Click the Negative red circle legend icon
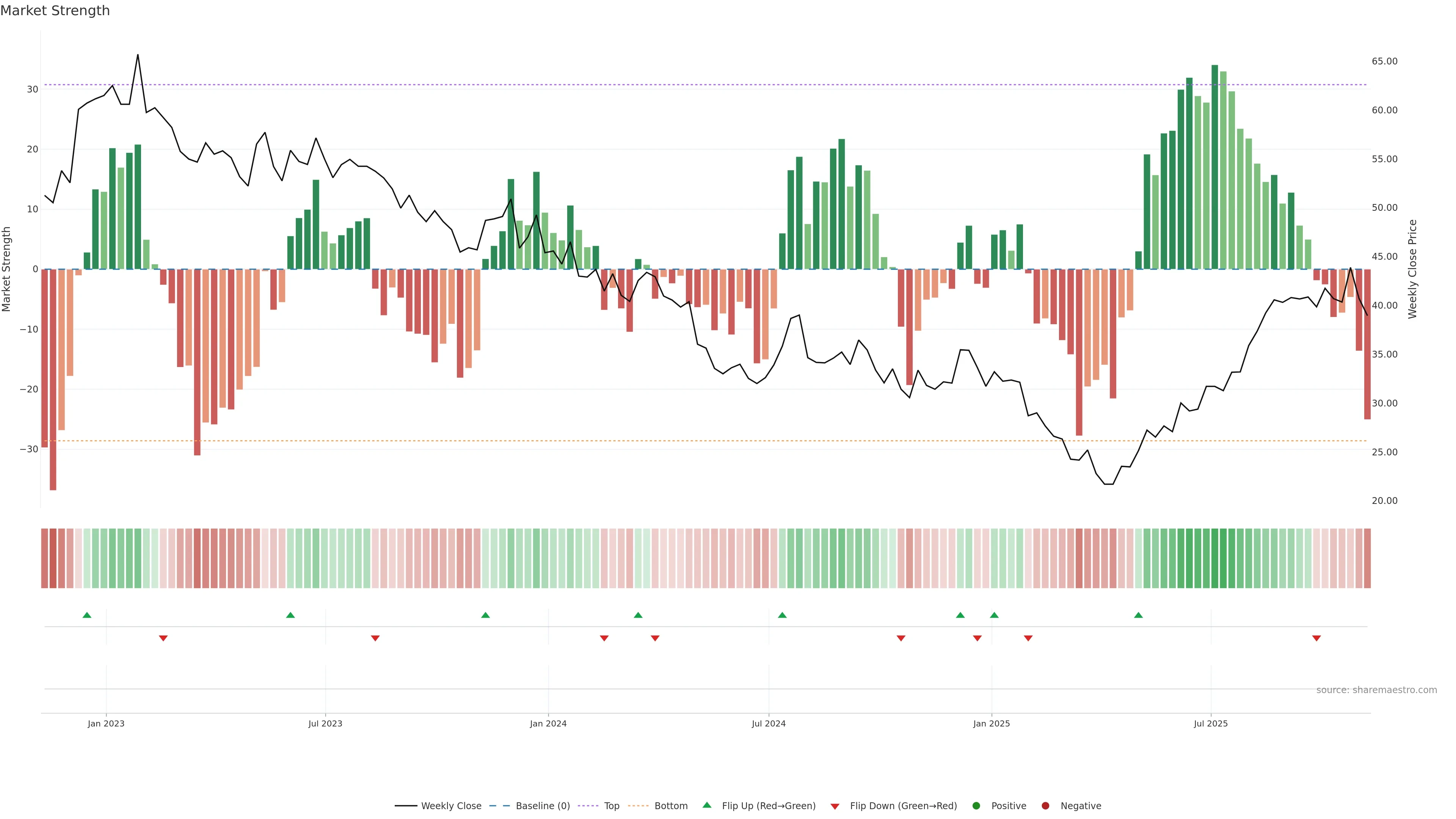The height and width of the screenshot is (819, 1456). (x=1045, y=806)
